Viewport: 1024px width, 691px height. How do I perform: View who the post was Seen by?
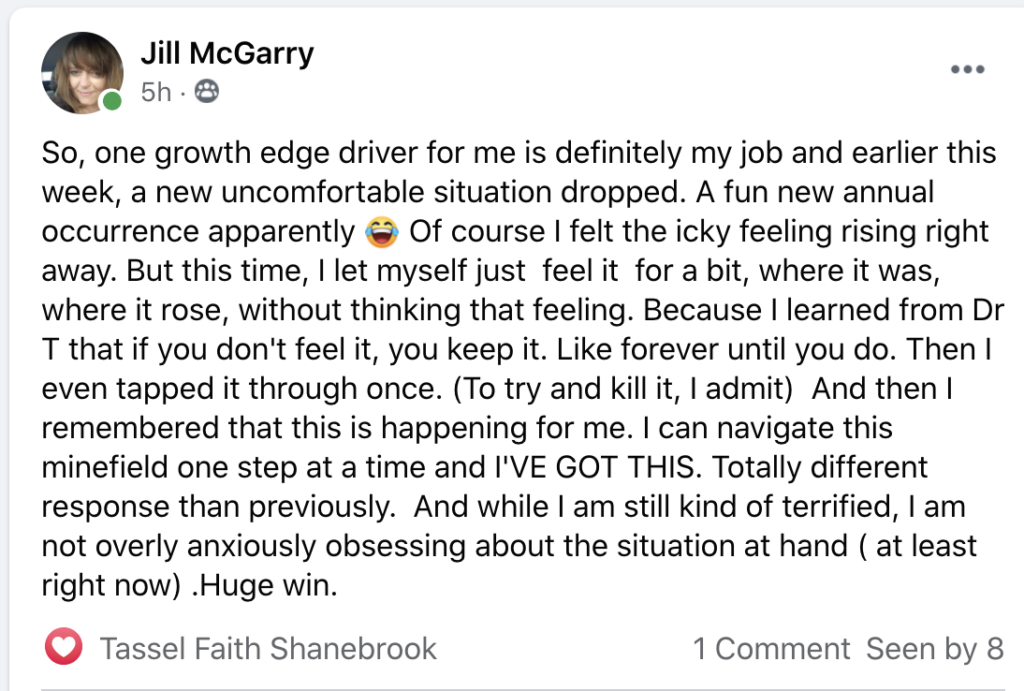pyautogui.click(x=935, y=649)
